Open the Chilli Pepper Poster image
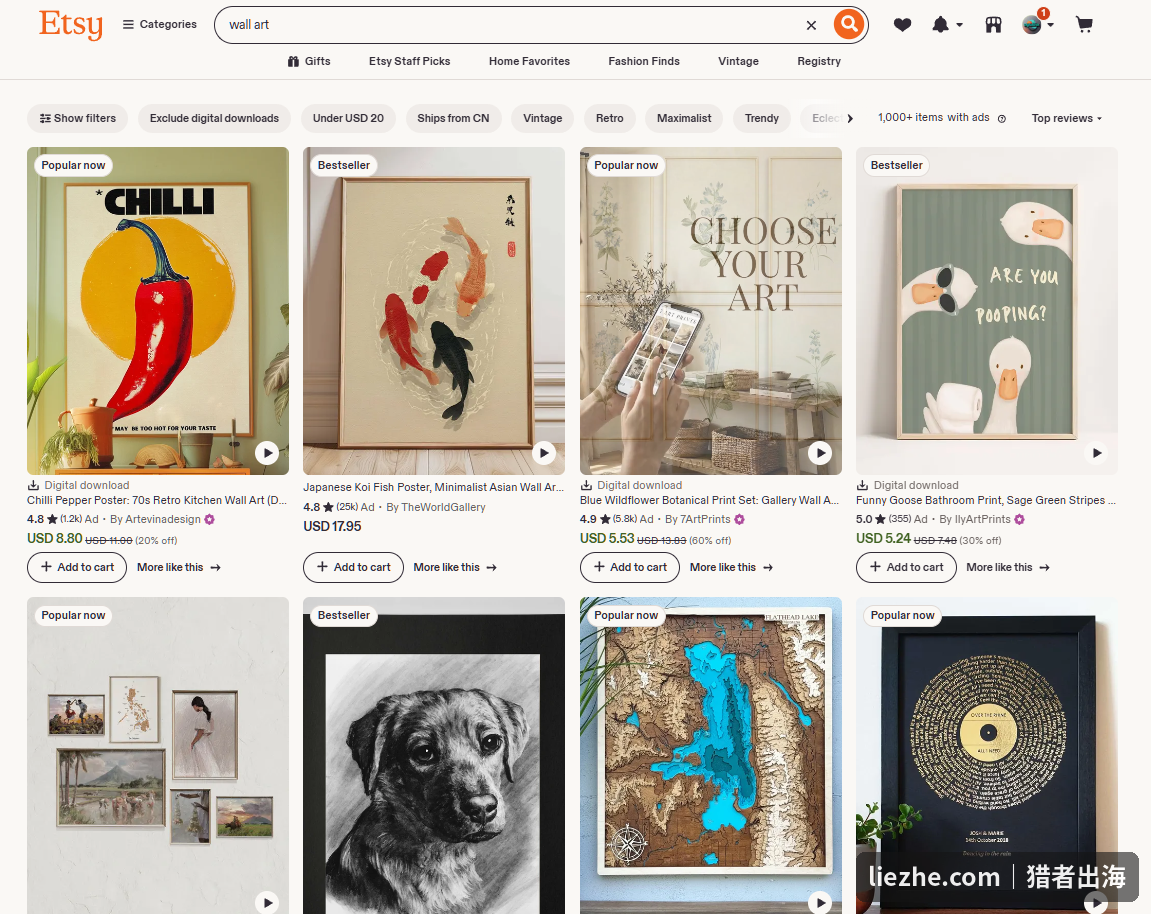 click(158, 311)
